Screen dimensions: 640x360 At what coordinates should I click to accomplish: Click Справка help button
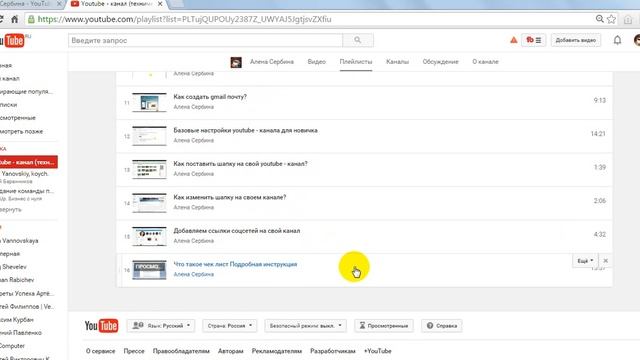tap(442, 326)
